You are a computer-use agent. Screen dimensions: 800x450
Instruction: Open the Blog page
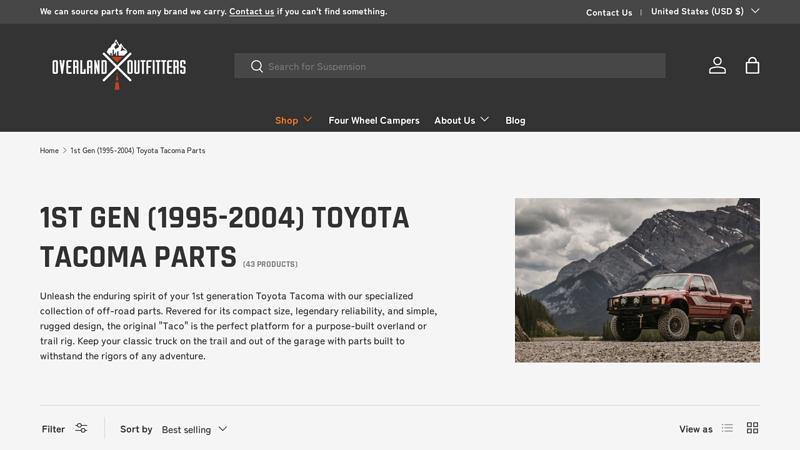click(x=515, y=120)
